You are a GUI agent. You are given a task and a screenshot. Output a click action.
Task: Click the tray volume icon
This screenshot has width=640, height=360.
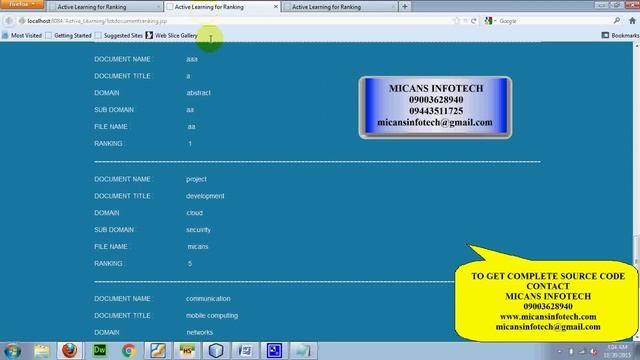pyautogui.click(x=594, y=351)
